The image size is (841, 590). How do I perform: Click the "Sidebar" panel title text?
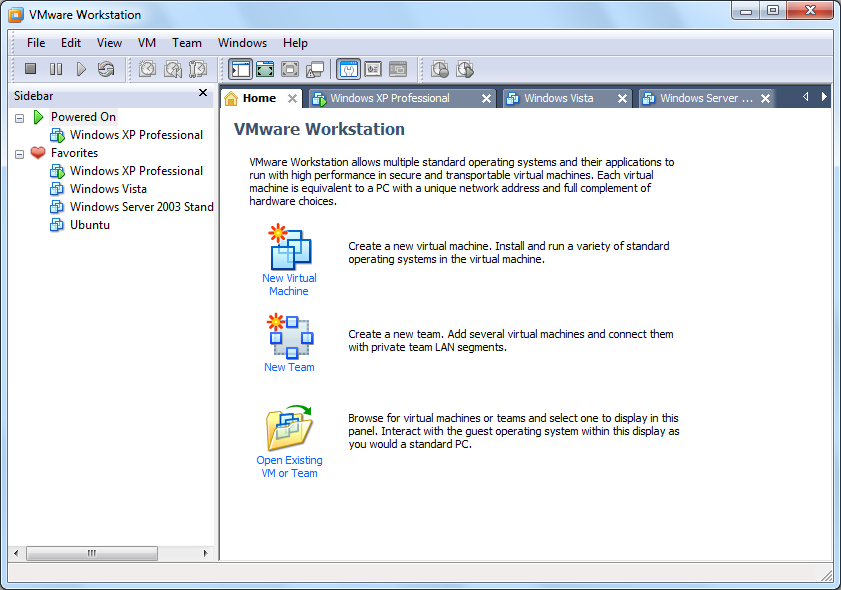33,96
